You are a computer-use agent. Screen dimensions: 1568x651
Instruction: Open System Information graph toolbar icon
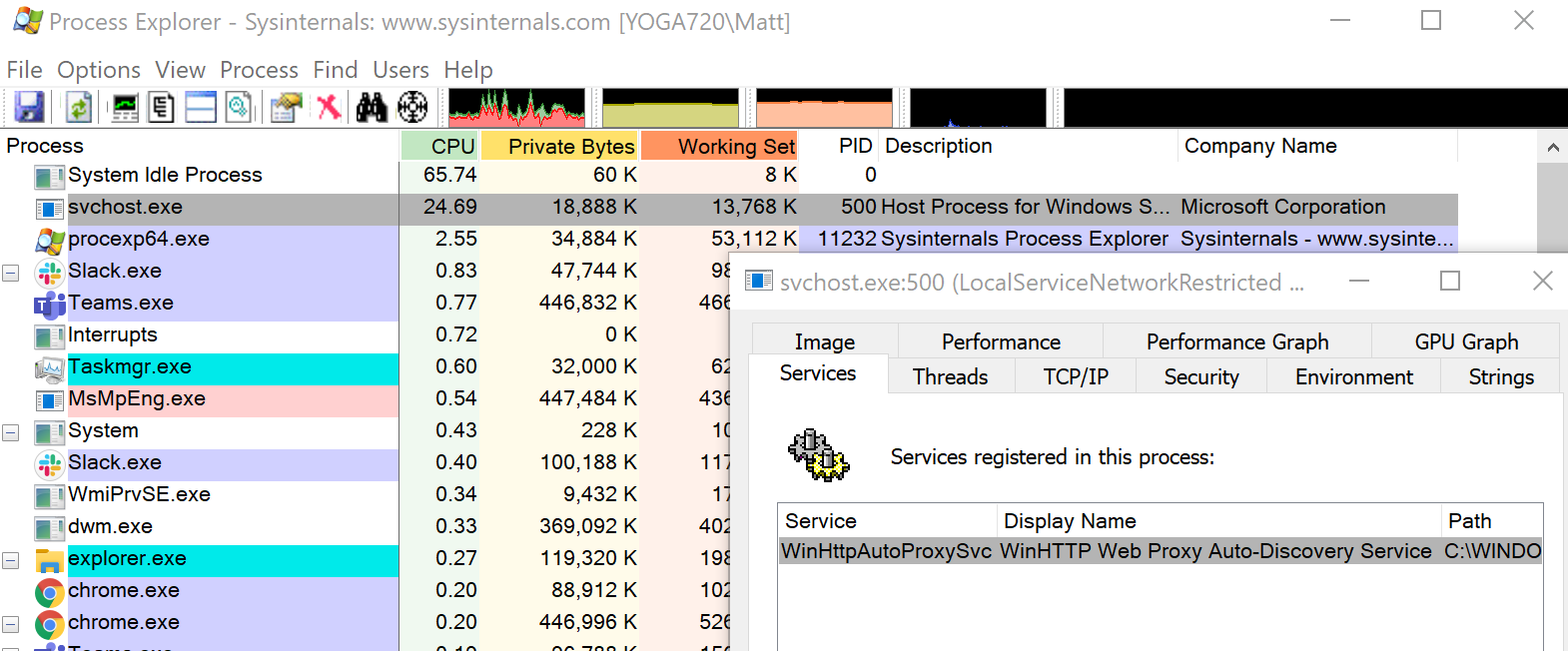click(125, 107)
